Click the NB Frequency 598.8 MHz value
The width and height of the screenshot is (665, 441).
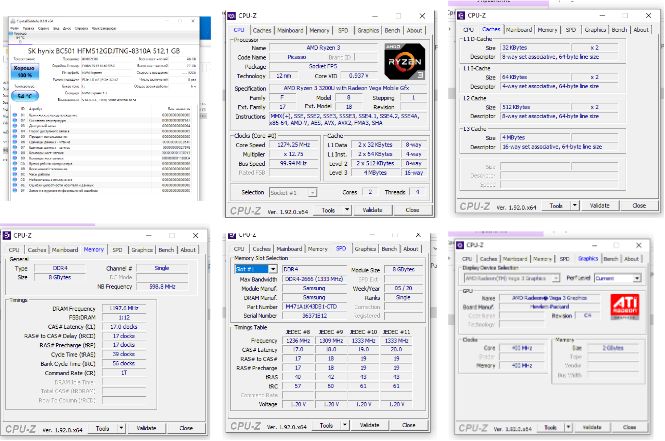click(162, 287)
